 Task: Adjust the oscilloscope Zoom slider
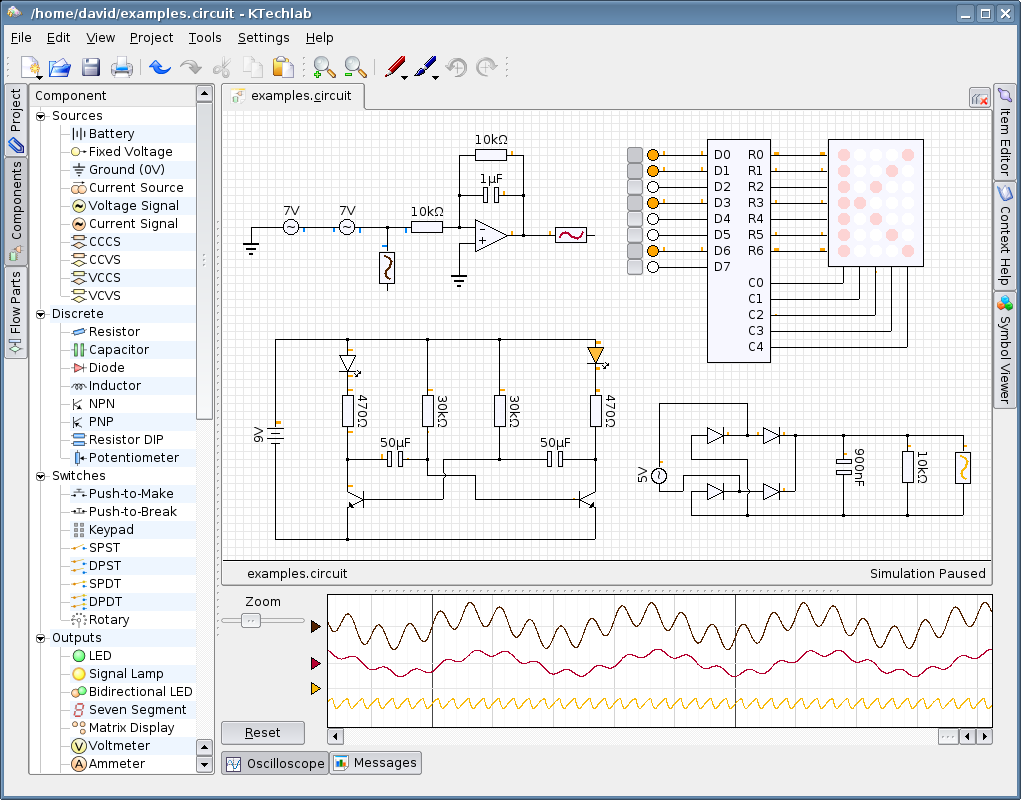(x=251, y=621)
